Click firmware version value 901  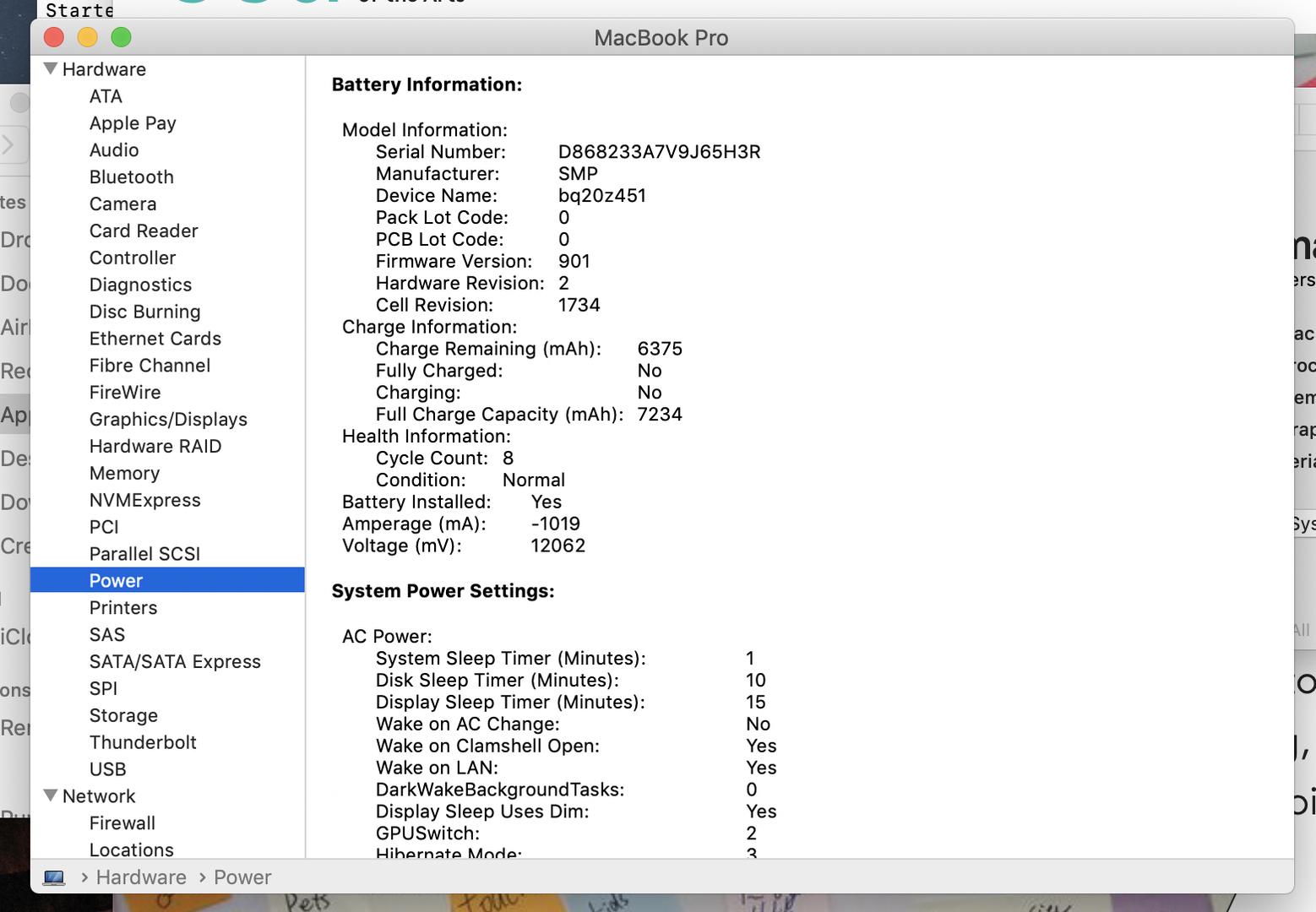574,262
